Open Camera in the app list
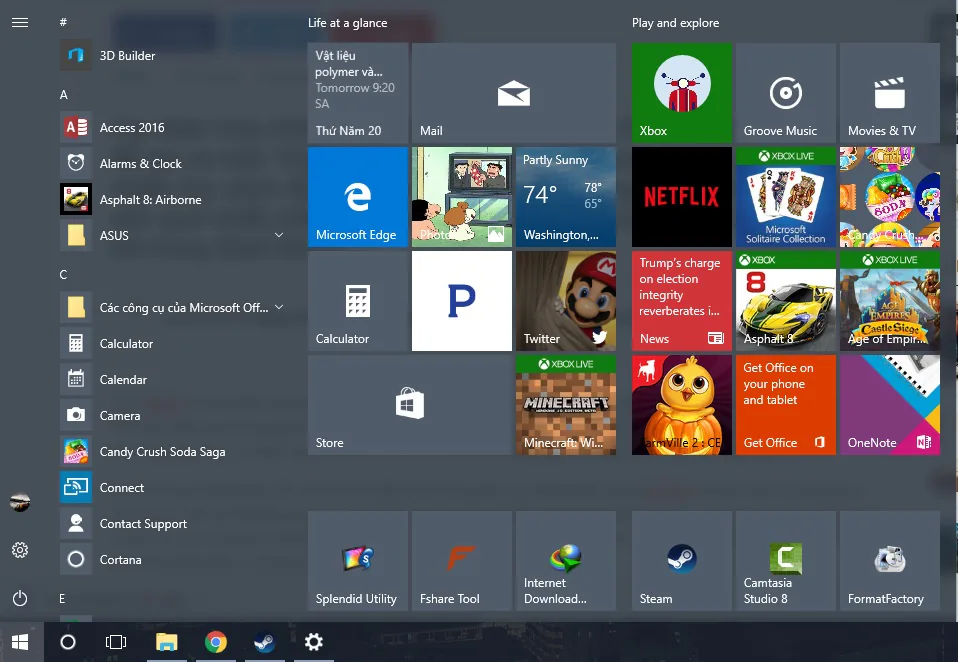 click(174, 415)
